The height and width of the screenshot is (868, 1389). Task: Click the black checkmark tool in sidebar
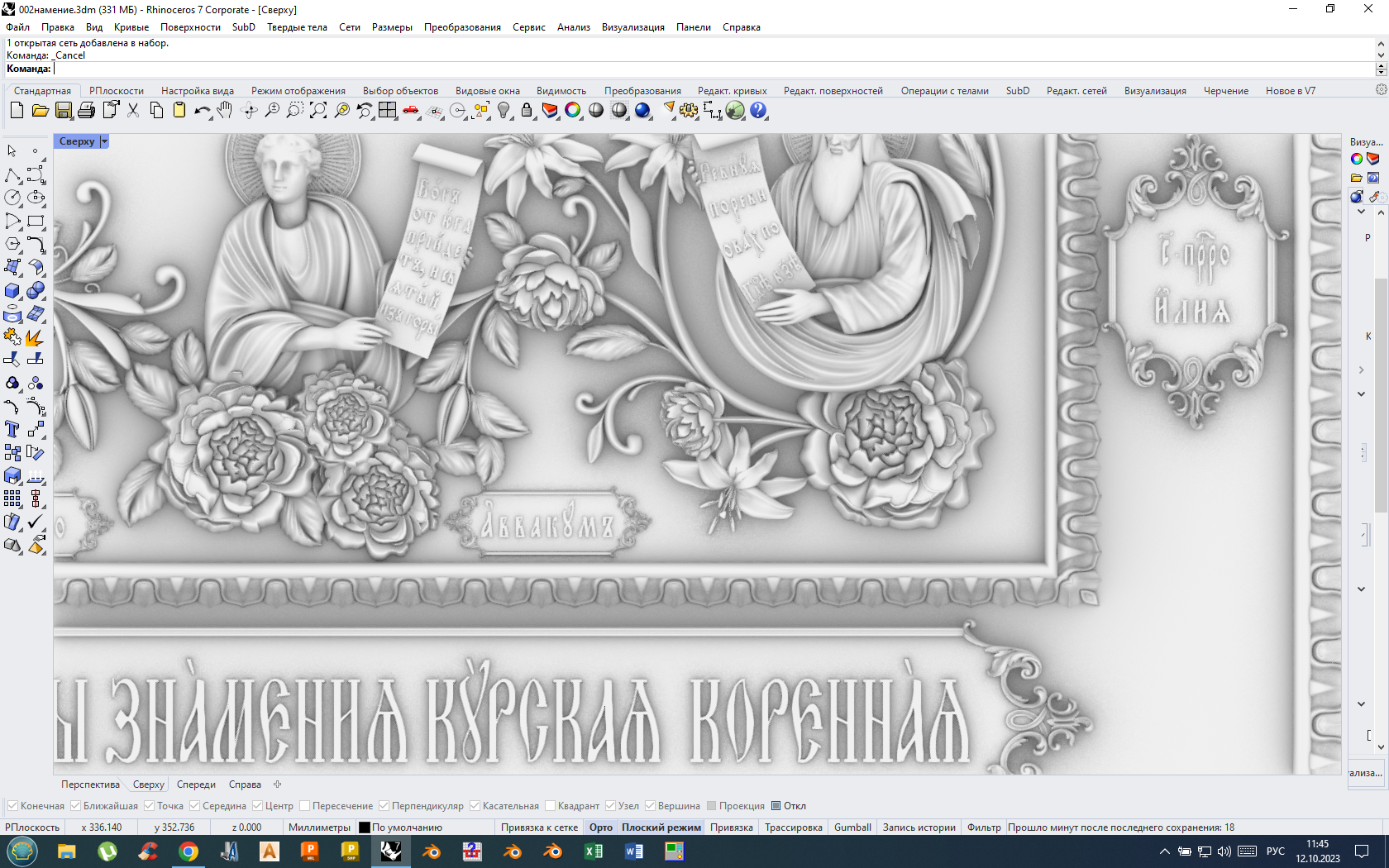click(36, 522)
